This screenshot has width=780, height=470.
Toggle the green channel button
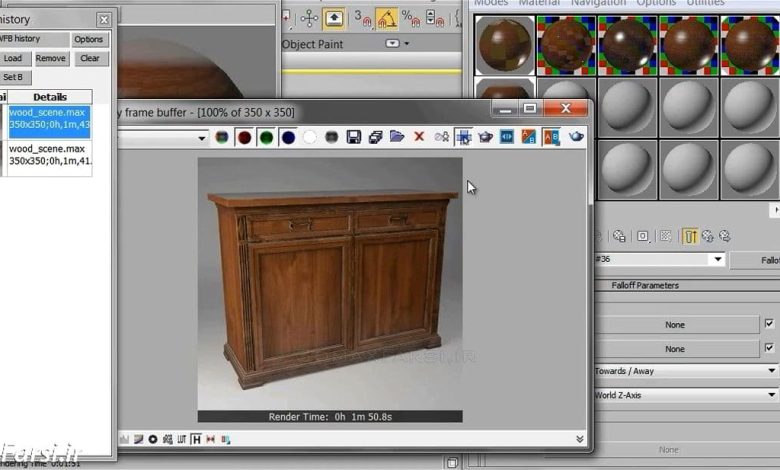(266, 137)
